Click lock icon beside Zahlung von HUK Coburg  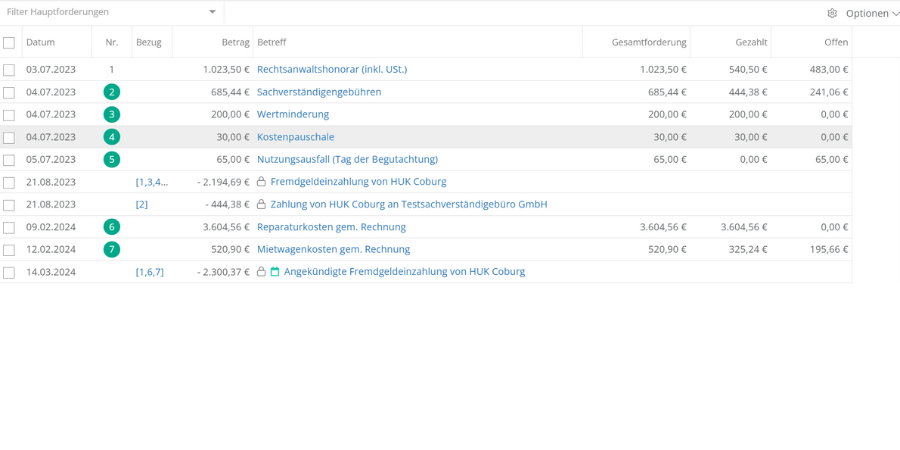pyautogui.click(x=262, y=204)
